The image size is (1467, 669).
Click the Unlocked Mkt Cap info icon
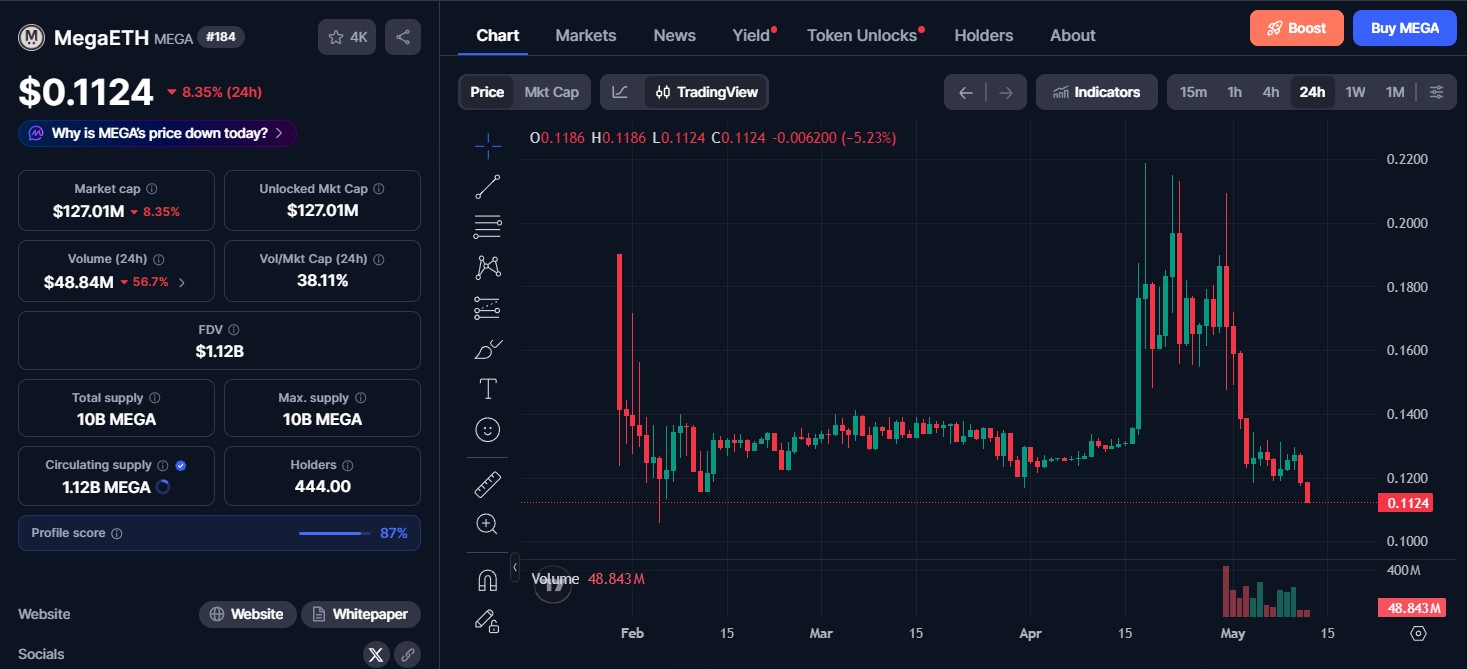click(x=379, y=189)
